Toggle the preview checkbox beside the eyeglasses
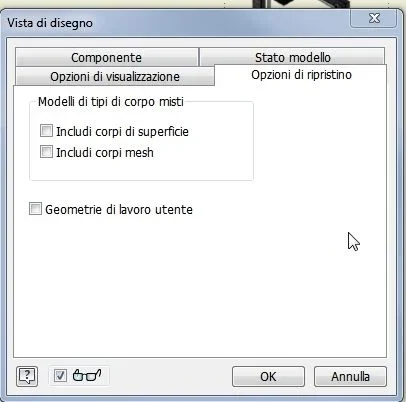 (60, 376)
